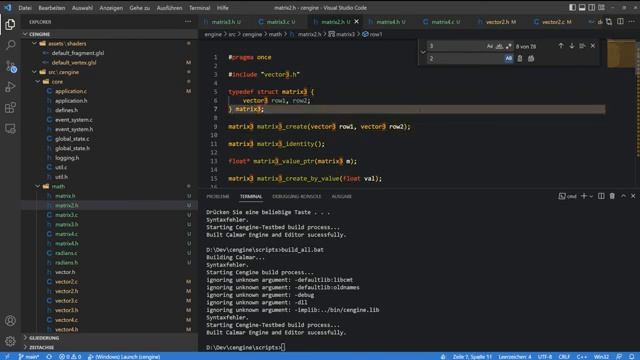
Task: Open customize layout icon in title bar
Action: point(601,7)
